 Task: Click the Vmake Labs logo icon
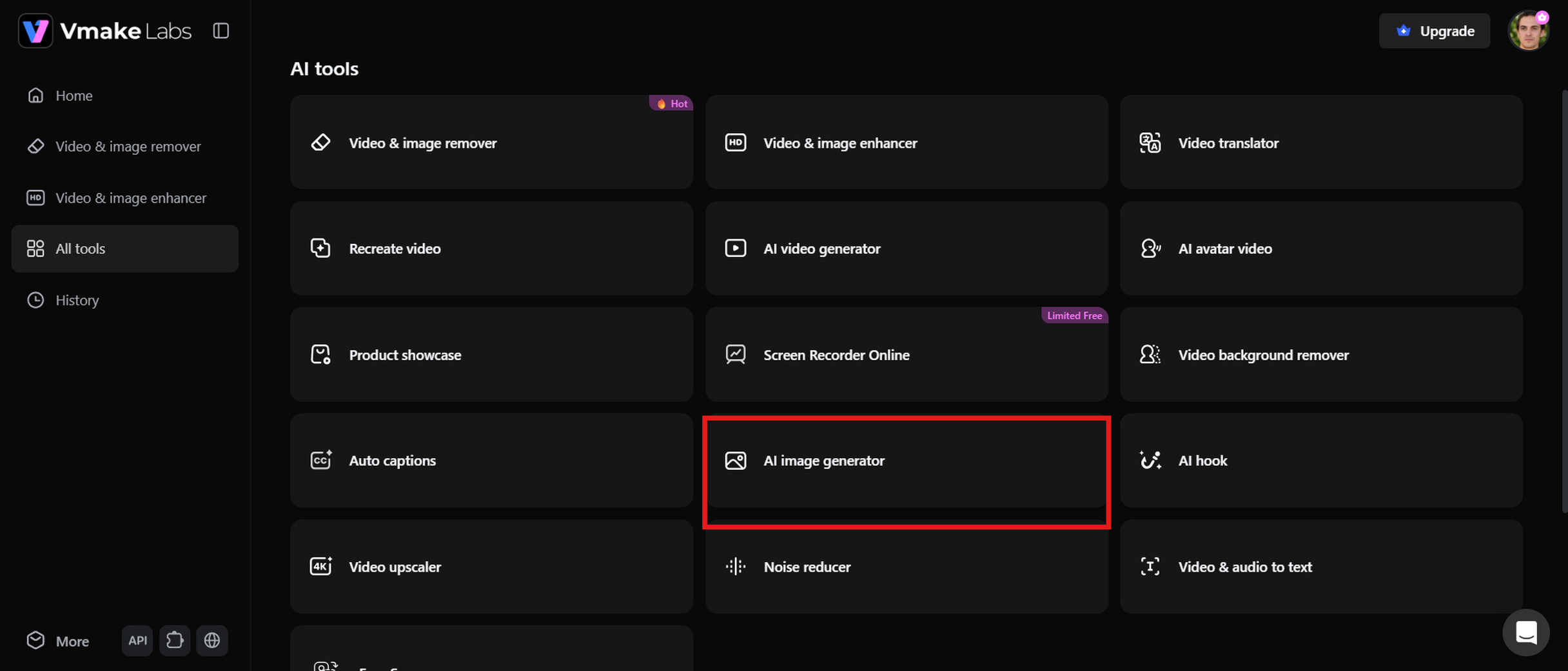coord(35,30)
